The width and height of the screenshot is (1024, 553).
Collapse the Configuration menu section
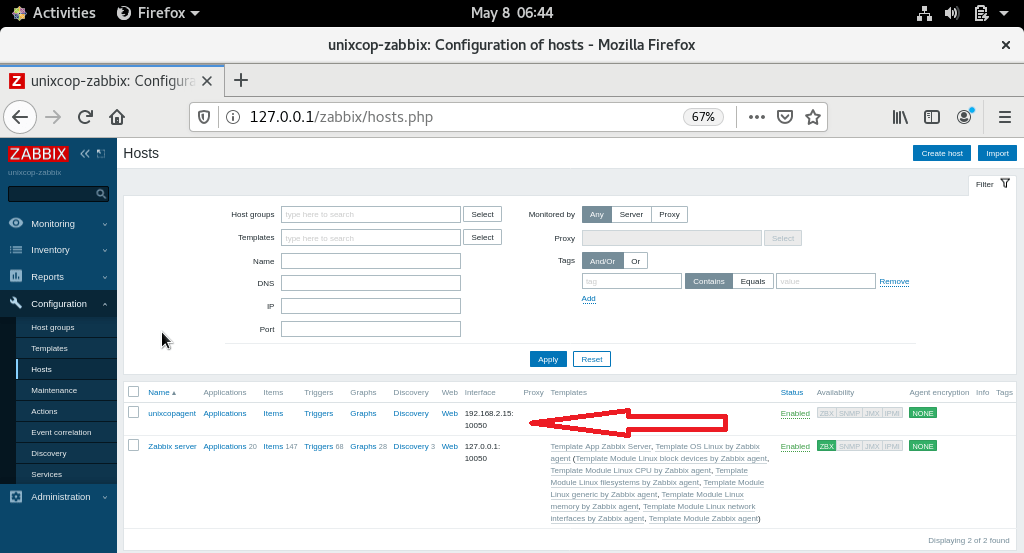tap(104, 304)
